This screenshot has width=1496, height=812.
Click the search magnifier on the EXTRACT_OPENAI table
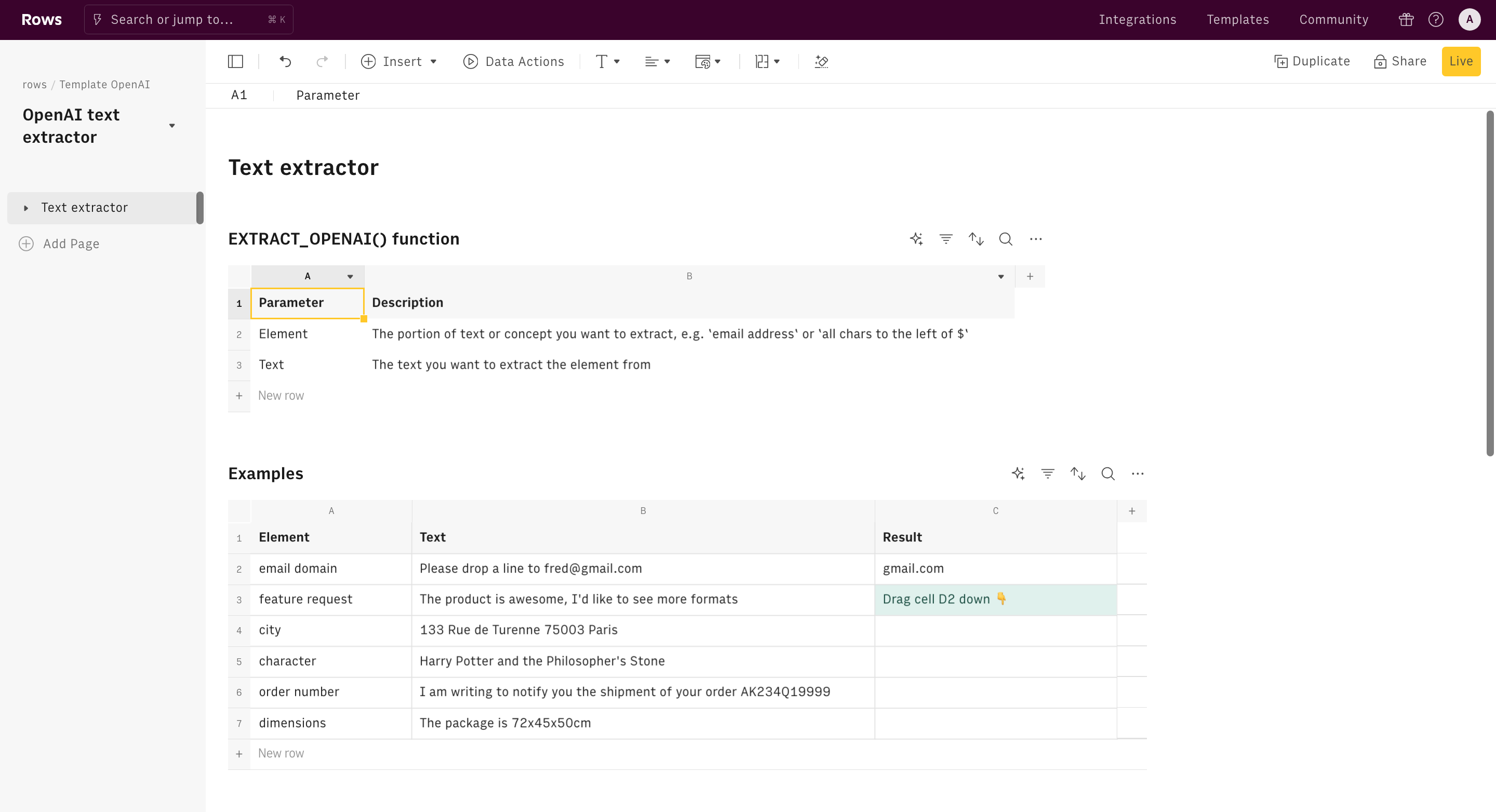point(1005,239)
